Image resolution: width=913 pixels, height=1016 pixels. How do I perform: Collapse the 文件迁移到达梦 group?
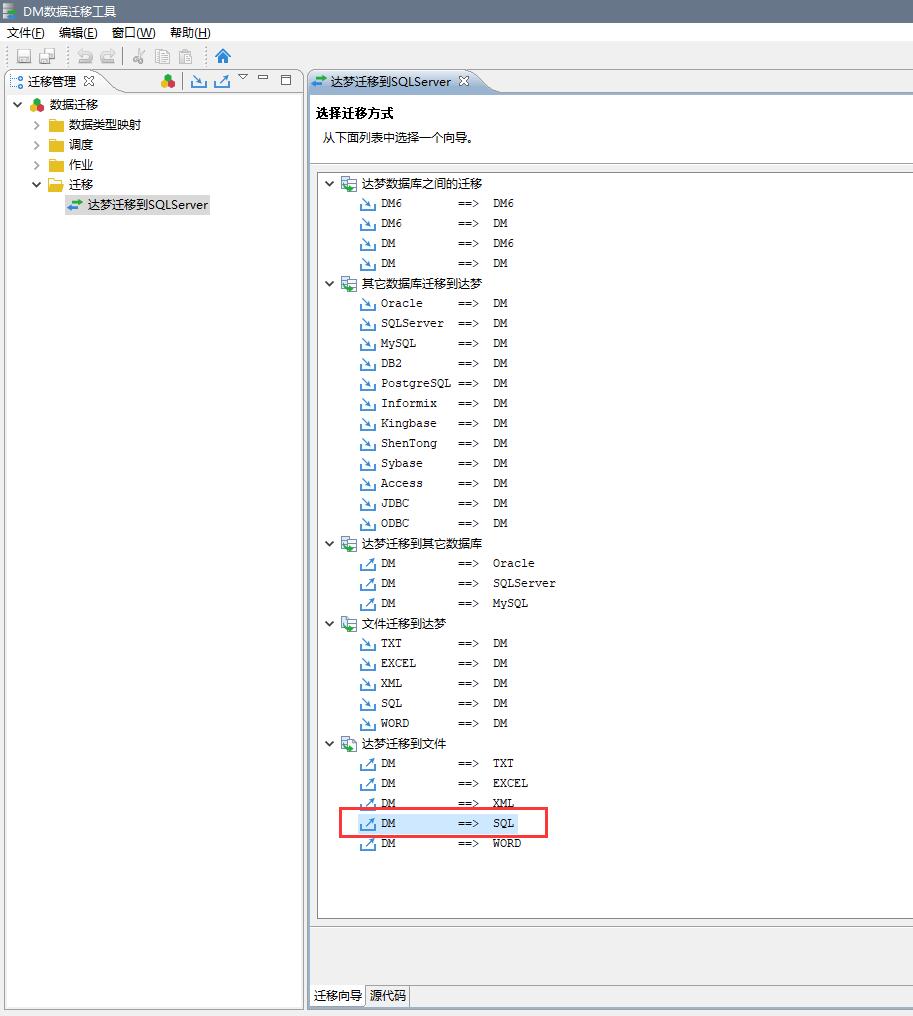[330, 624]
